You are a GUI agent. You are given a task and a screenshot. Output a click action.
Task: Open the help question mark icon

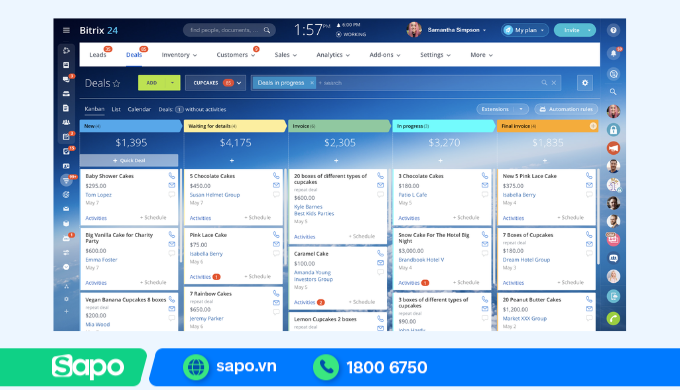tap(613, 30)
